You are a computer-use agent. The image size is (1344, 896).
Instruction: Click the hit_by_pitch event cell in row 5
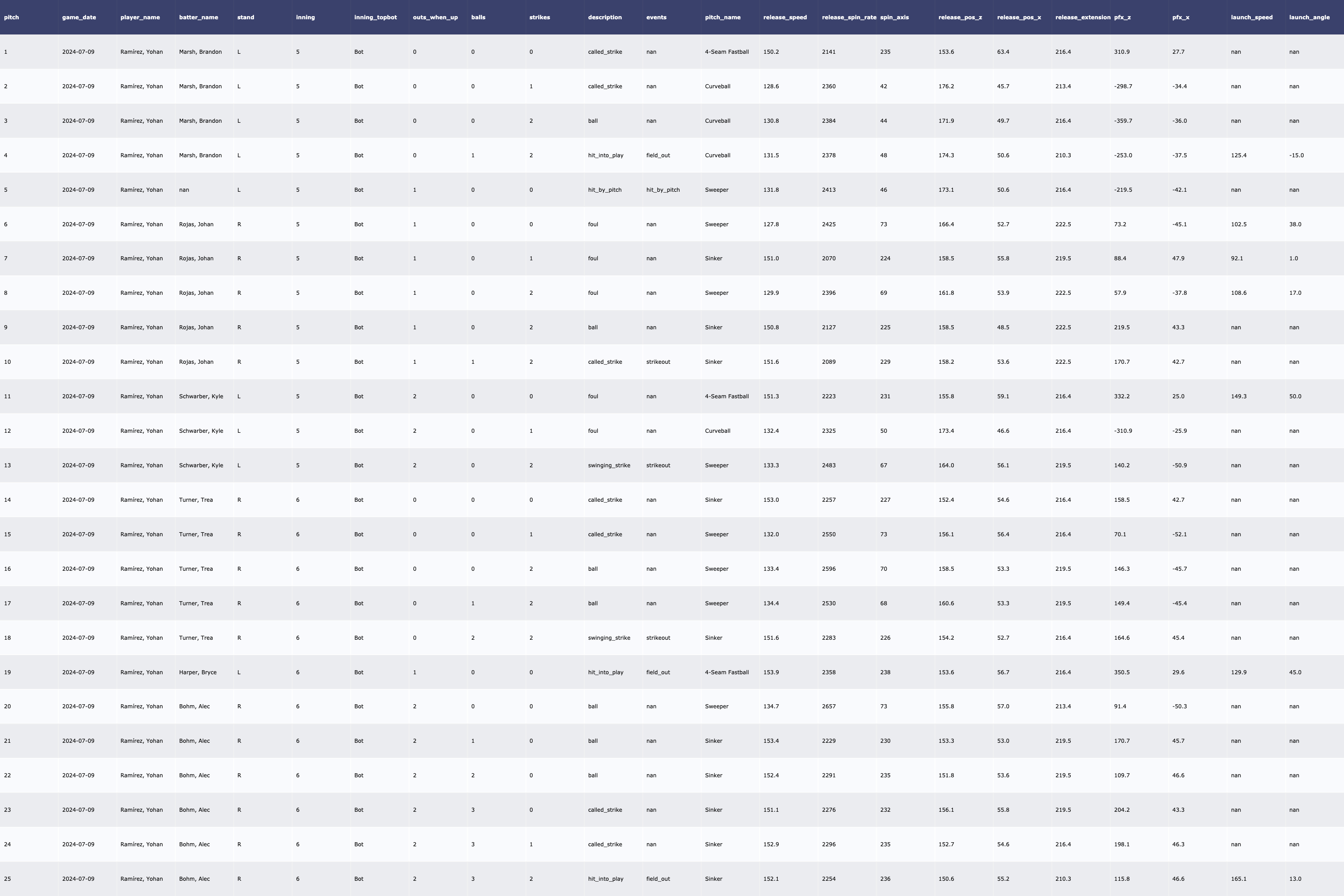point(663,190)
